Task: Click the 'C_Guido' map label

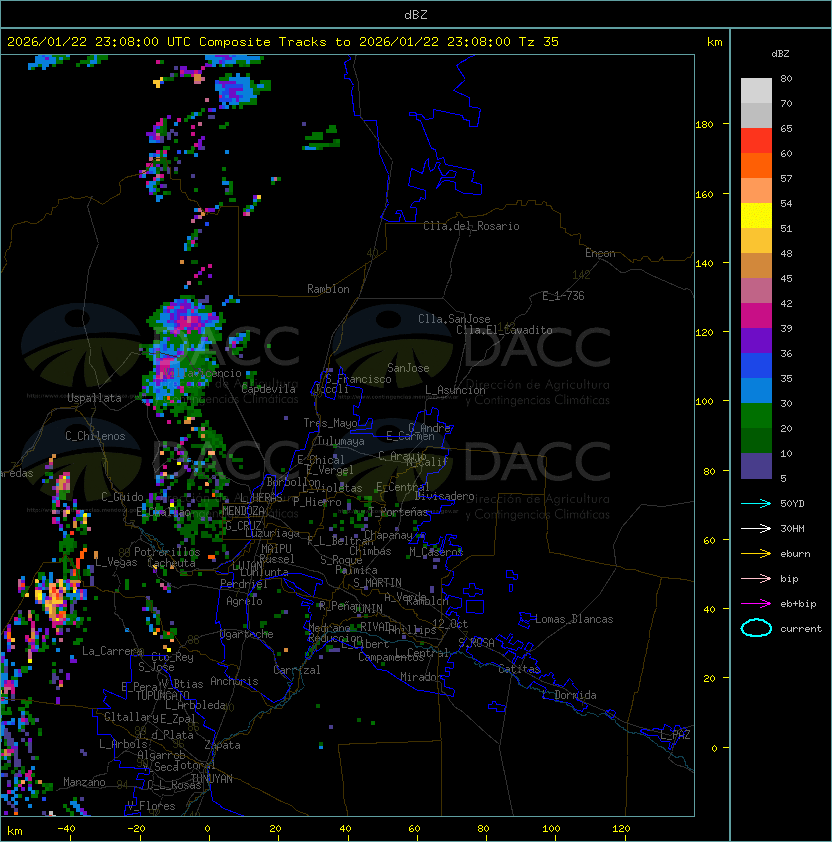Action: pos(122,497)
